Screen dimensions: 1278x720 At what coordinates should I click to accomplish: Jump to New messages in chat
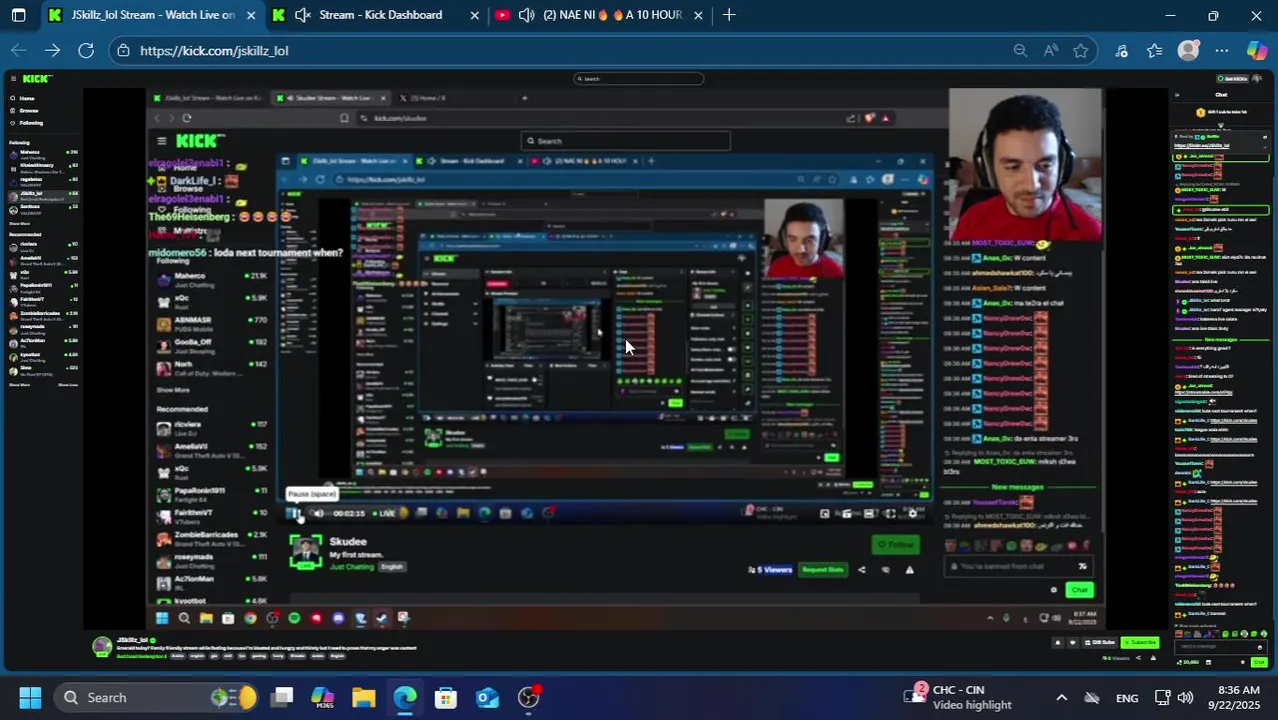point(1221,339)
